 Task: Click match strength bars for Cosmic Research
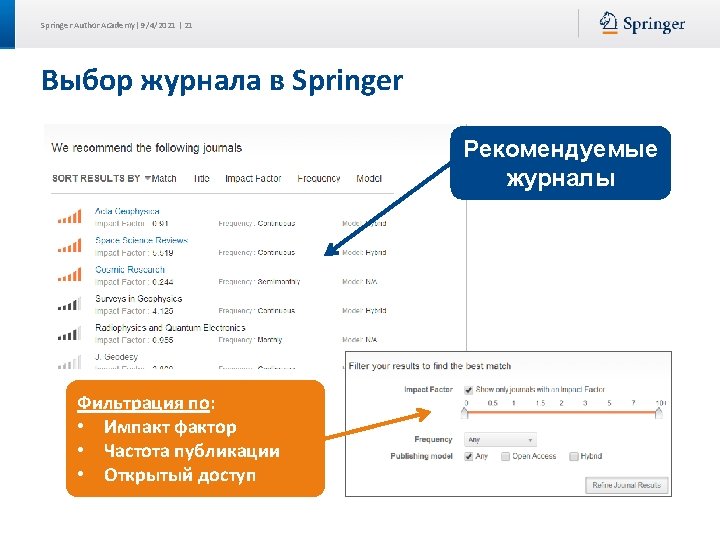[69, 274]
